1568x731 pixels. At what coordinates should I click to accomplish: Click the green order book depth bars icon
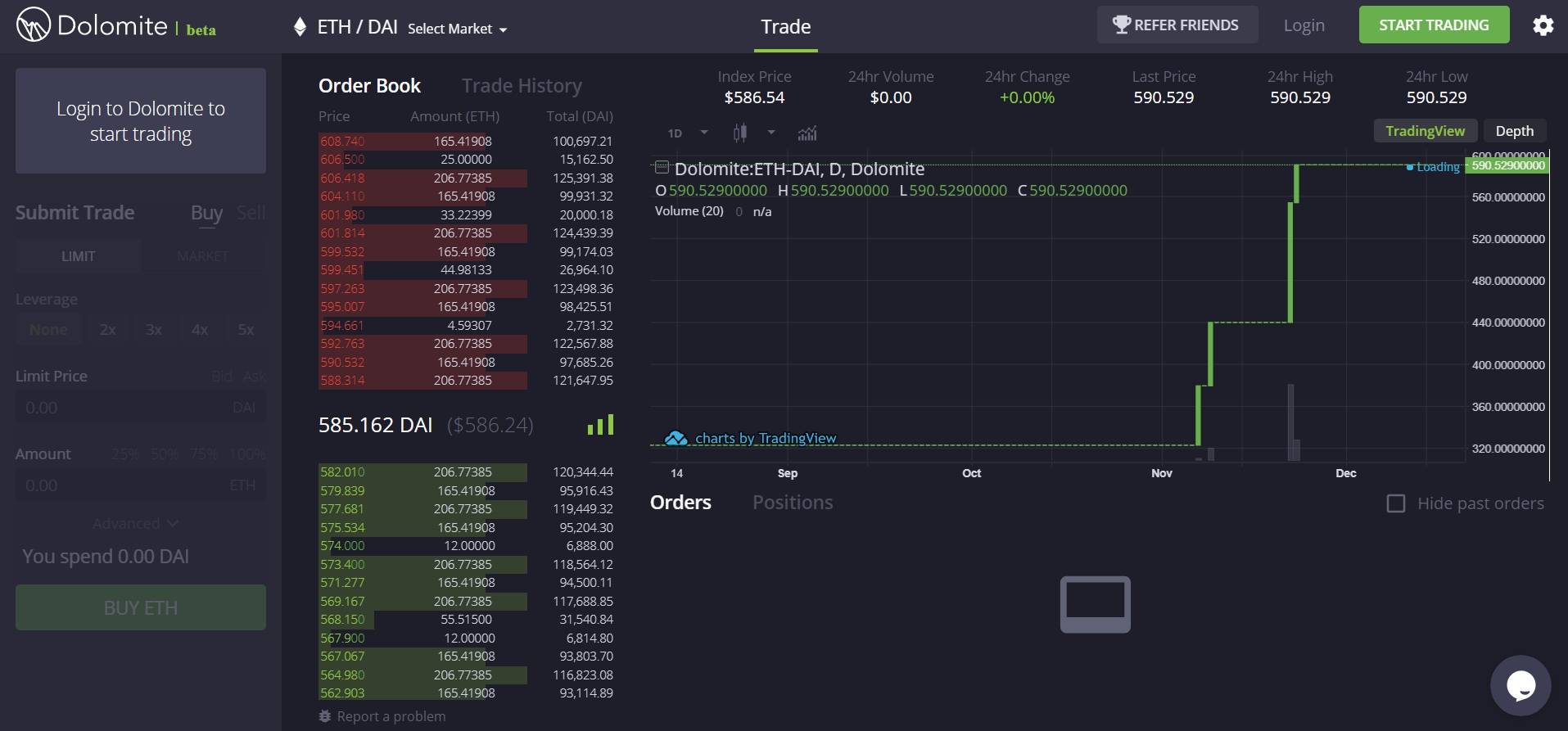point(600,425)
